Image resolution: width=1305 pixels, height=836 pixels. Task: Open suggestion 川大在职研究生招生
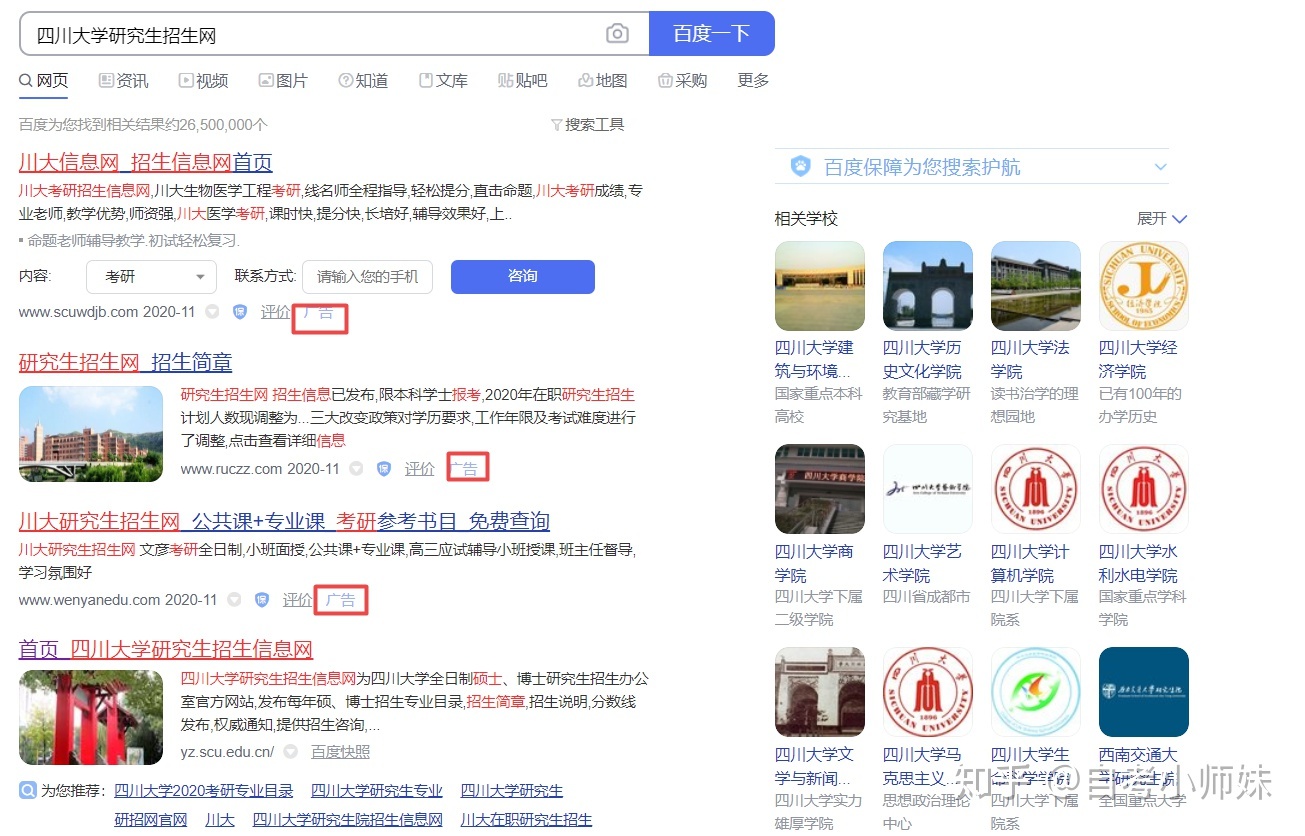[x=526, y=820]
